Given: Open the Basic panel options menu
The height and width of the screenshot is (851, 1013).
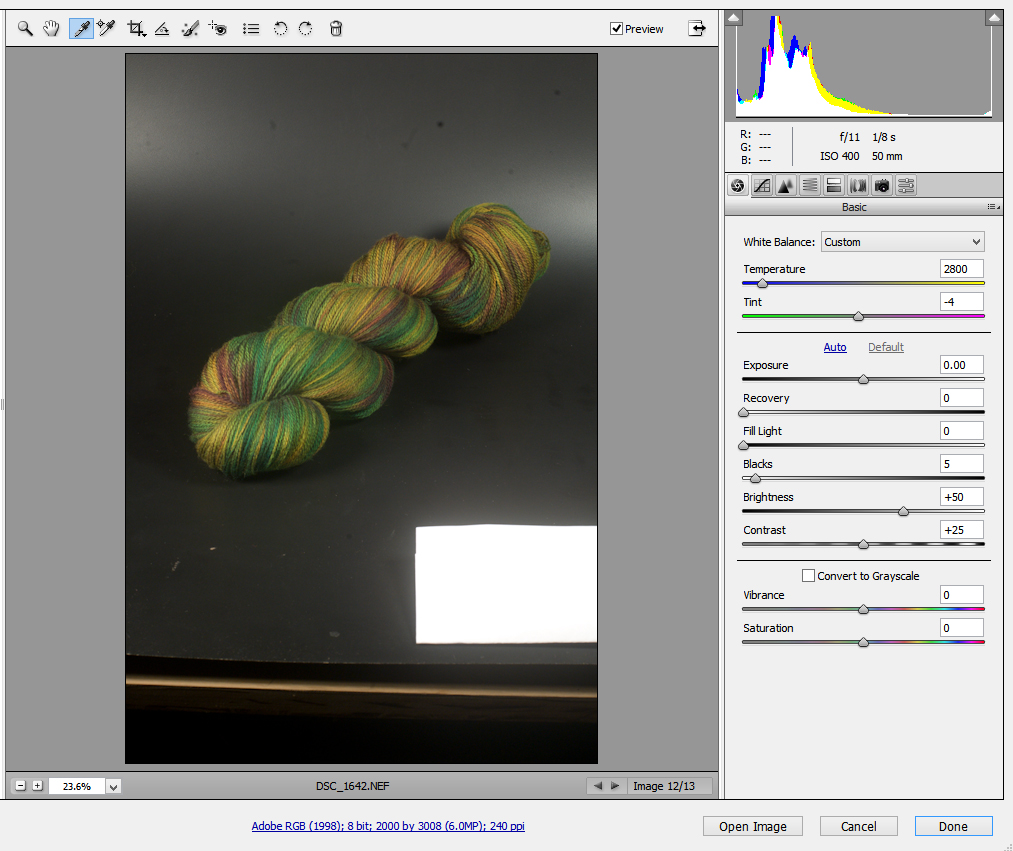Looking at the screenshot, I should click(993, 207).
